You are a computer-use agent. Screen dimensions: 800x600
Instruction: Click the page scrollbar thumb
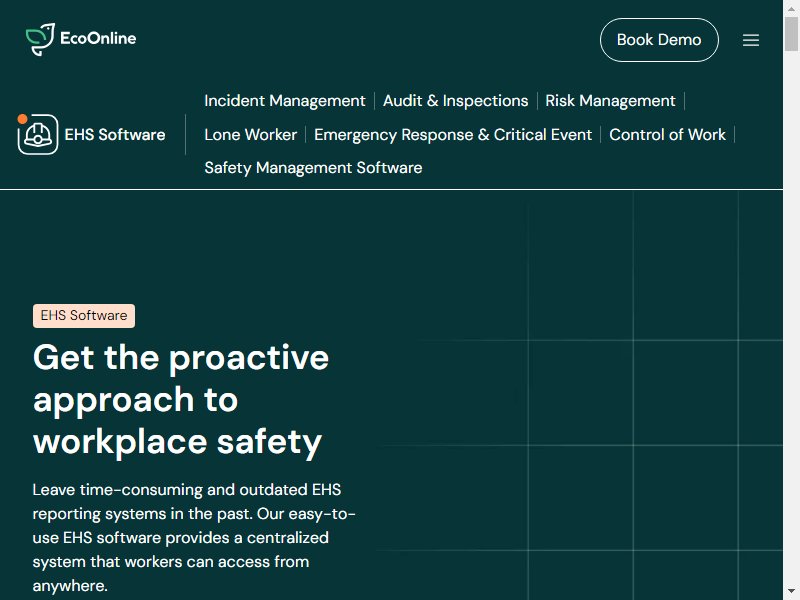click(x=791, y=34)
